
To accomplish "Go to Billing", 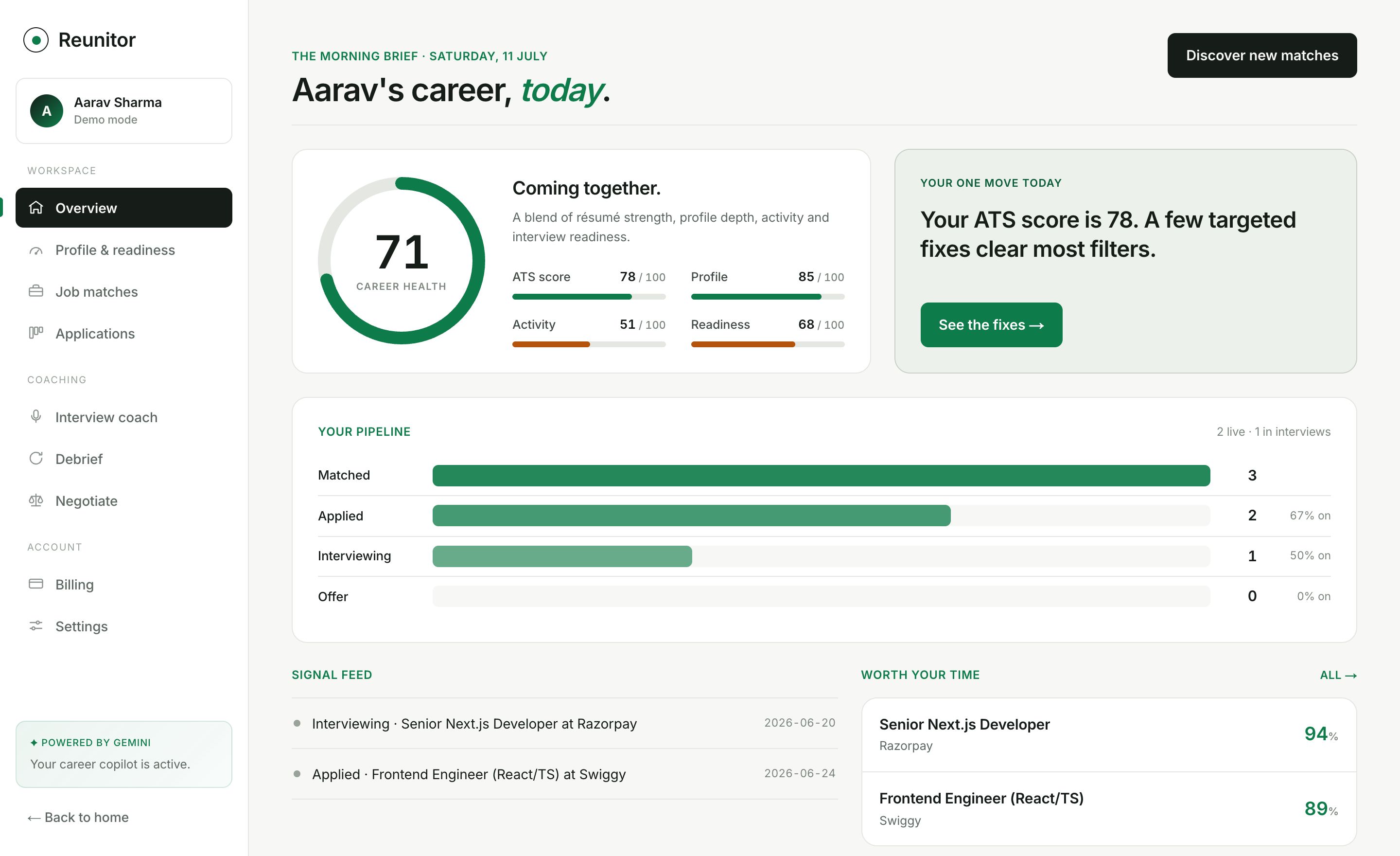I will tap(124, 584).
